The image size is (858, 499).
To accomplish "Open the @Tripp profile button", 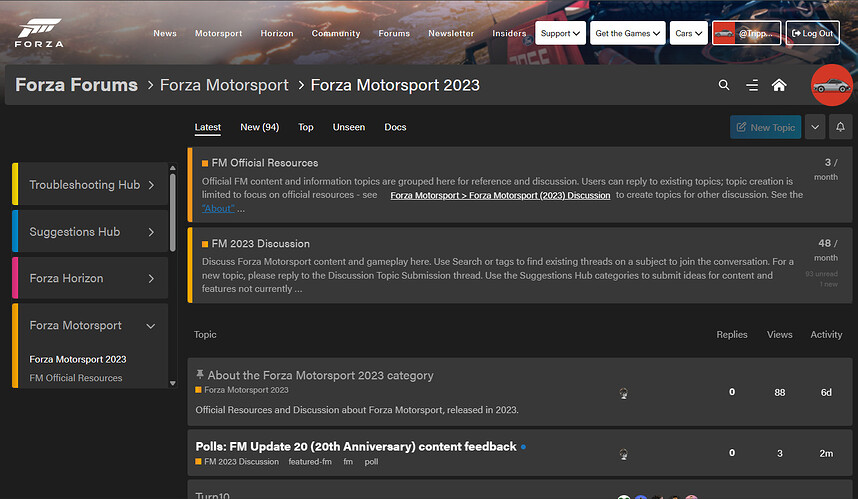I will (746, 33).
